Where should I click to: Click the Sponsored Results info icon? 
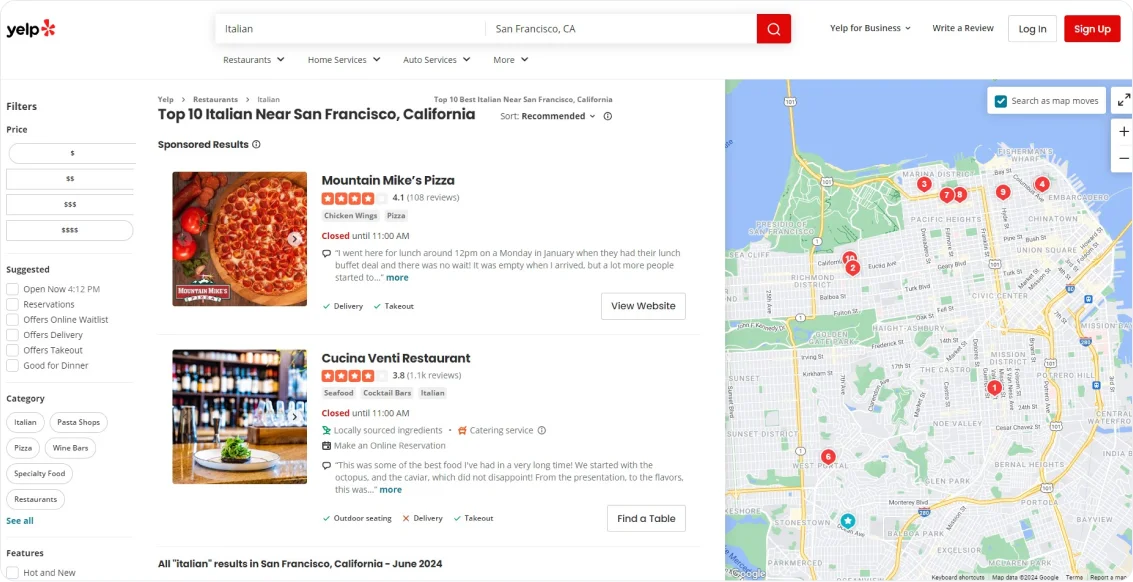pyautogui.click(x=256, y=145)
